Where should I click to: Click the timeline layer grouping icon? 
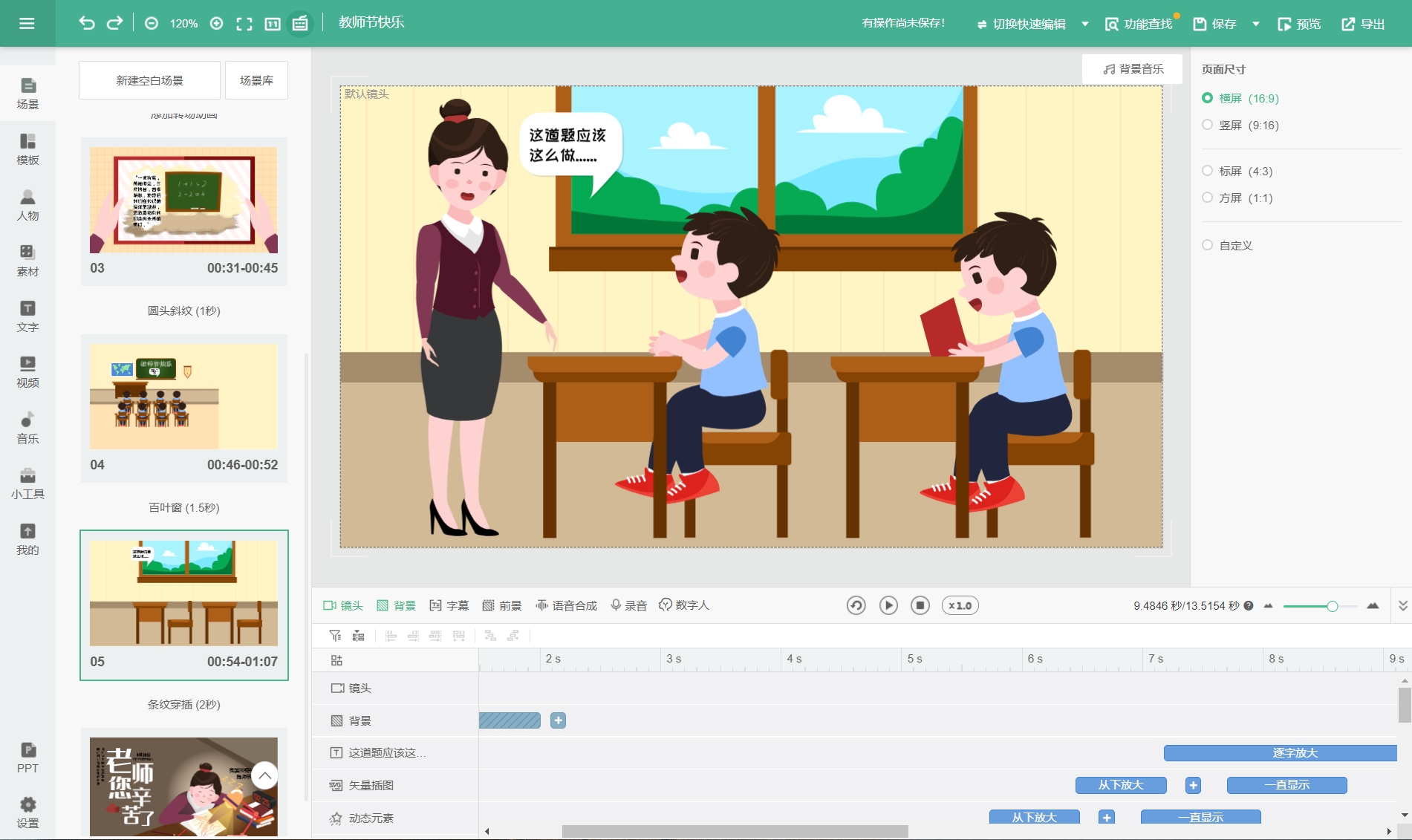pos(358,635)
